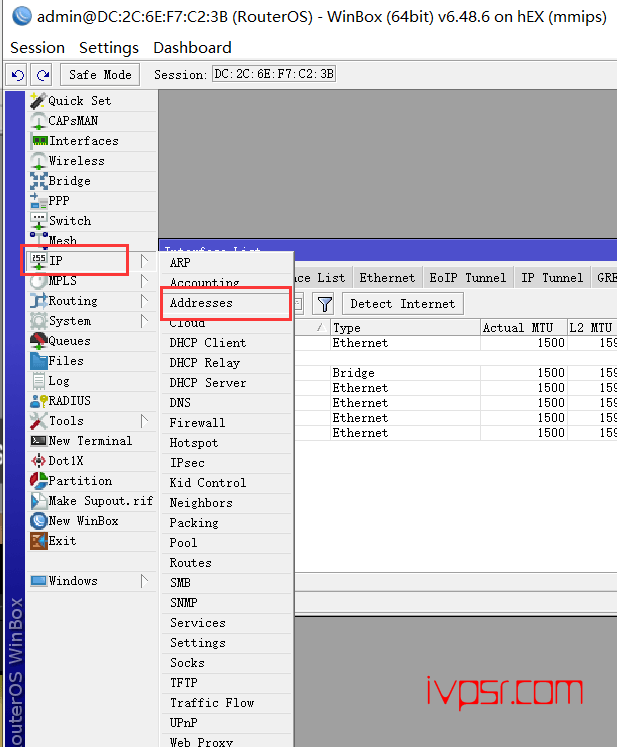Click the New Terminal icon
The image size is (617, 747).
tap(38, 441)
